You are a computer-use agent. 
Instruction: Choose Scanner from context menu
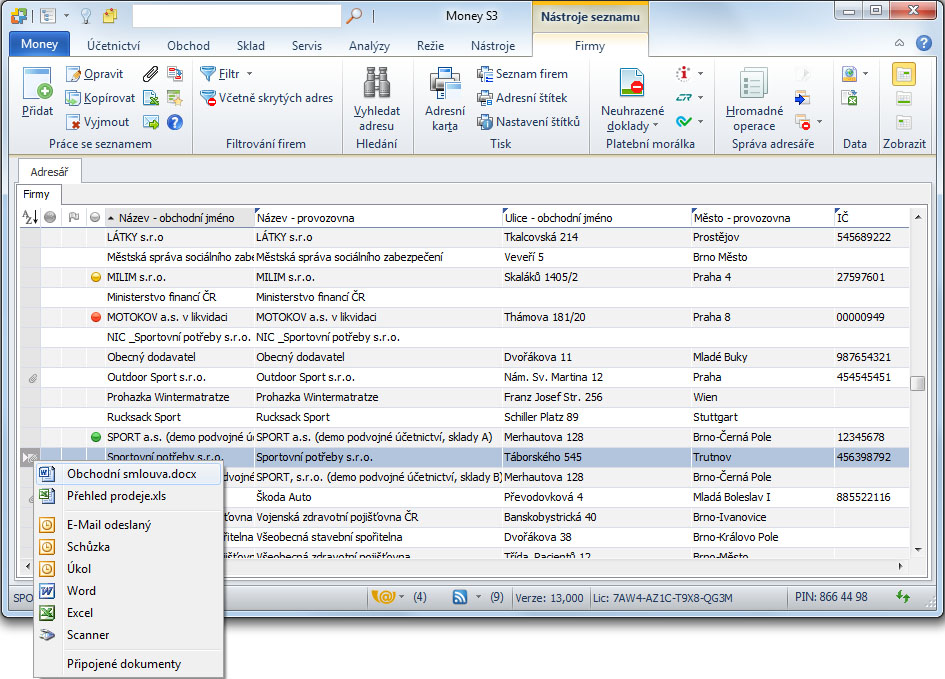click(x=128, y=634)
